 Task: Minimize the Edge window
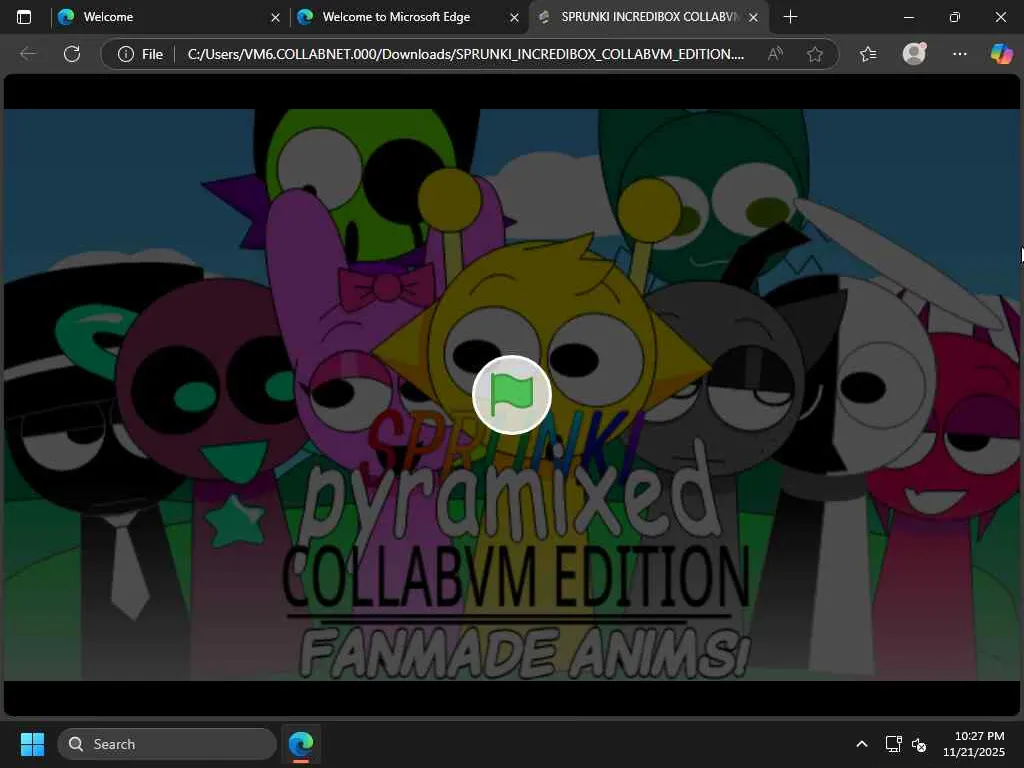point(908,17)
